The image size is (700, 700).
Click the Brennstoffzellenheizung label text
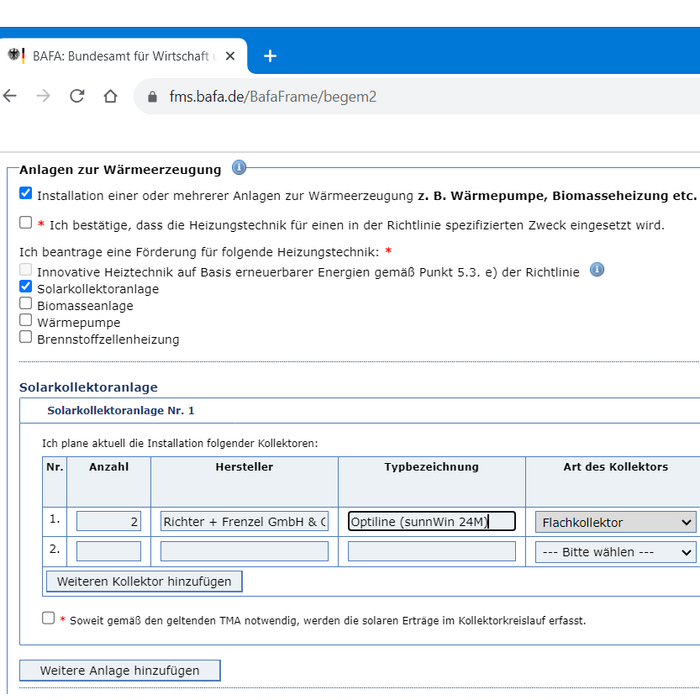point(108,339)
